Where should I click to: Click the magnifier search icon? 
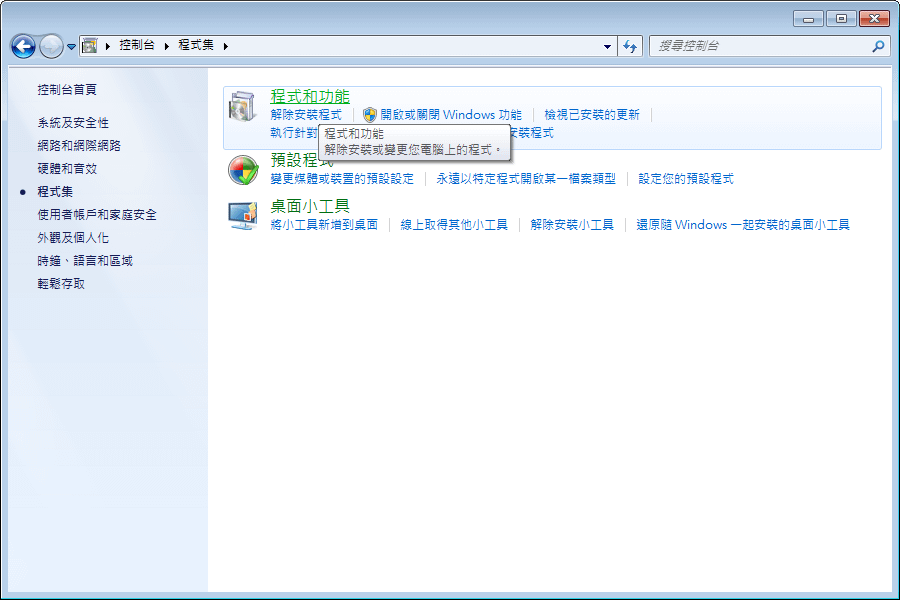tap(878, 46)
